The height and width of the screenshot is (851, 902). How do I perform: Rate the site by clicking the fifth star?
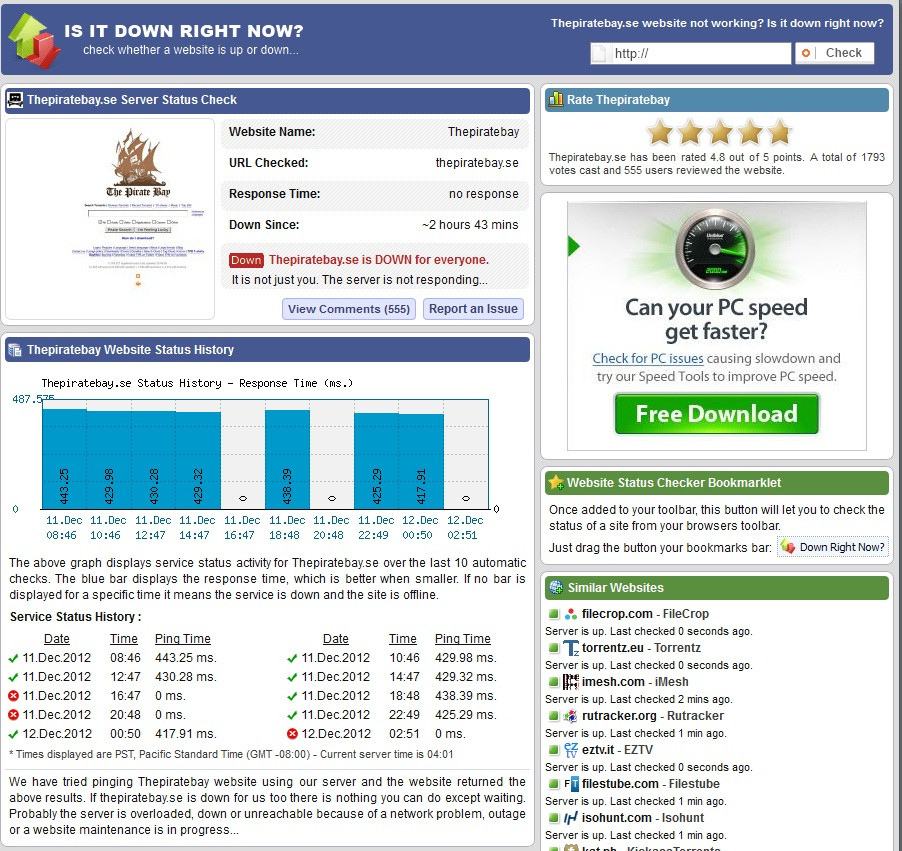pos(780,131)
